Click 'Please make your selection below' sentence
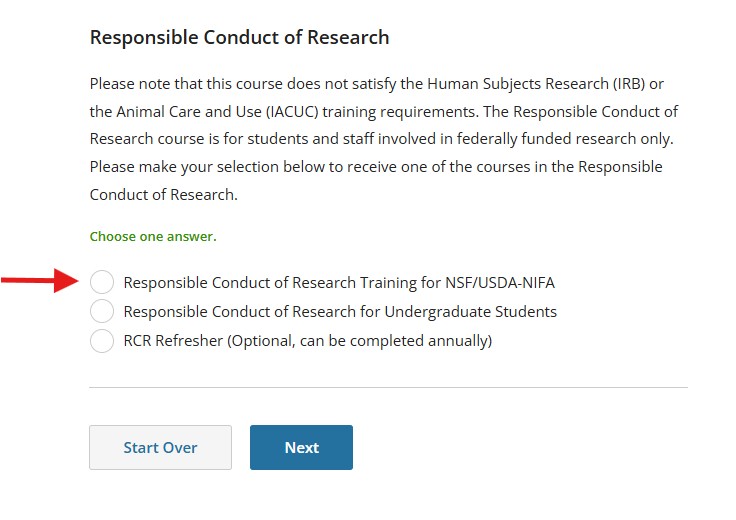Screen dimensions: 736x520 [200, 167]
